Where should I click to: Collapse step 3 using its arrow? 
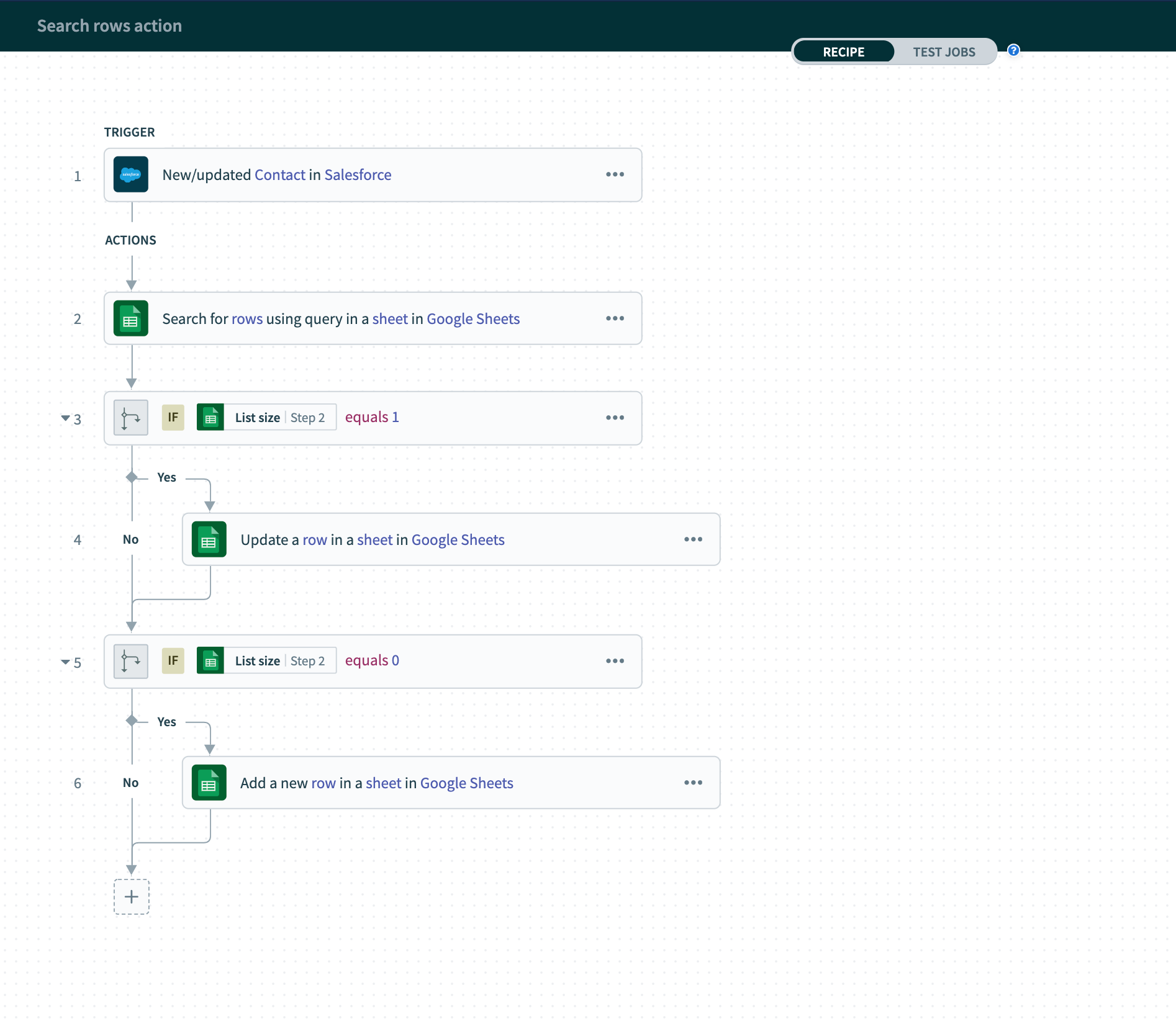[x=65, y=418]
